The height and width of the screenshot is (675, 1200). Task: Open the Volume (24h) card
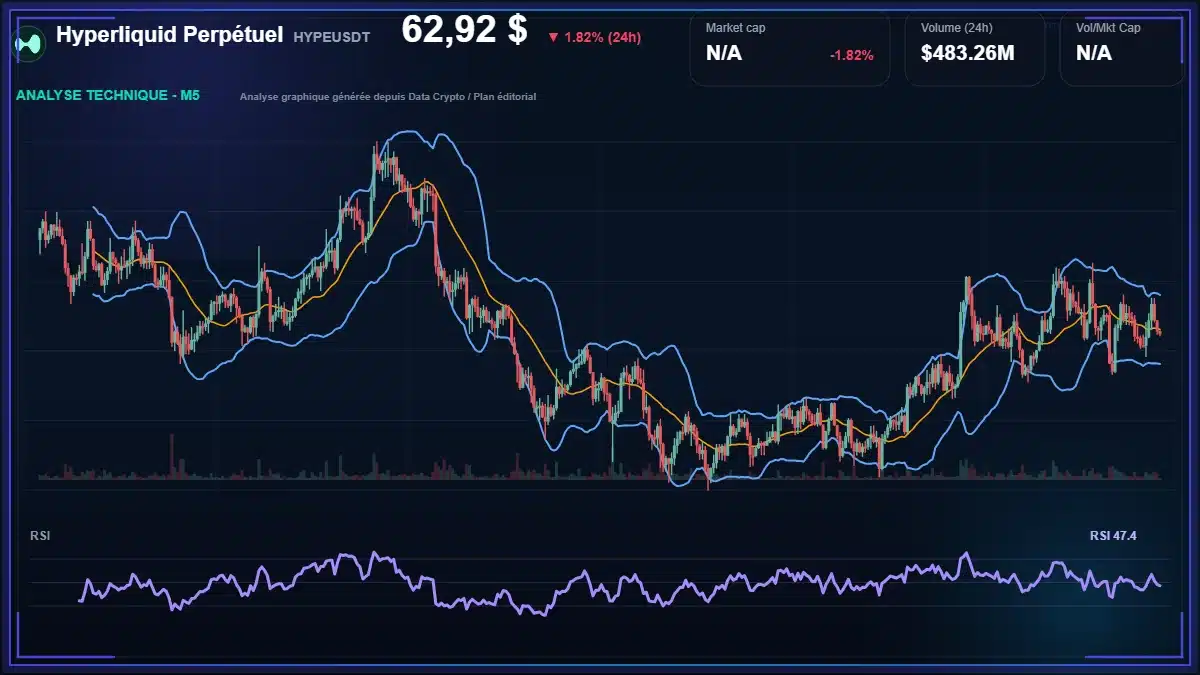[x=975, y=49]
